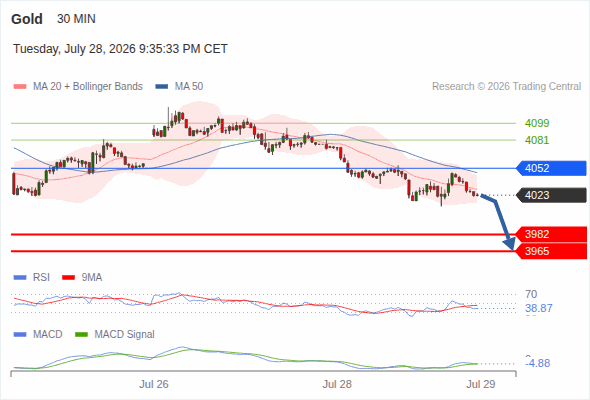
Task: Click the pink MA 20 legend swatch
Action: (x=20, y=87)
